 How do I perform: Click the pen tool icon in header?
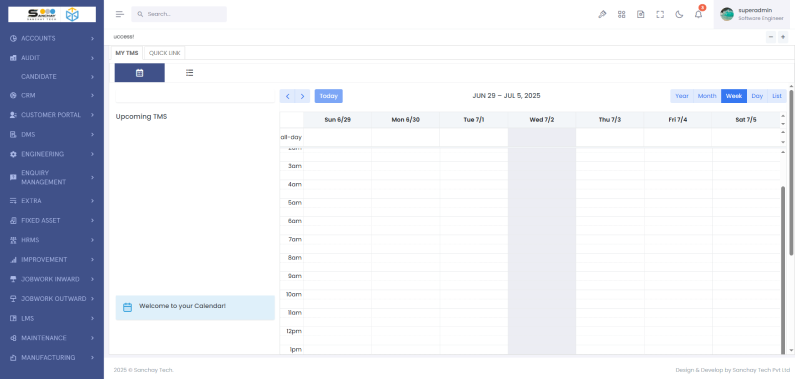(x=602, y=14)
